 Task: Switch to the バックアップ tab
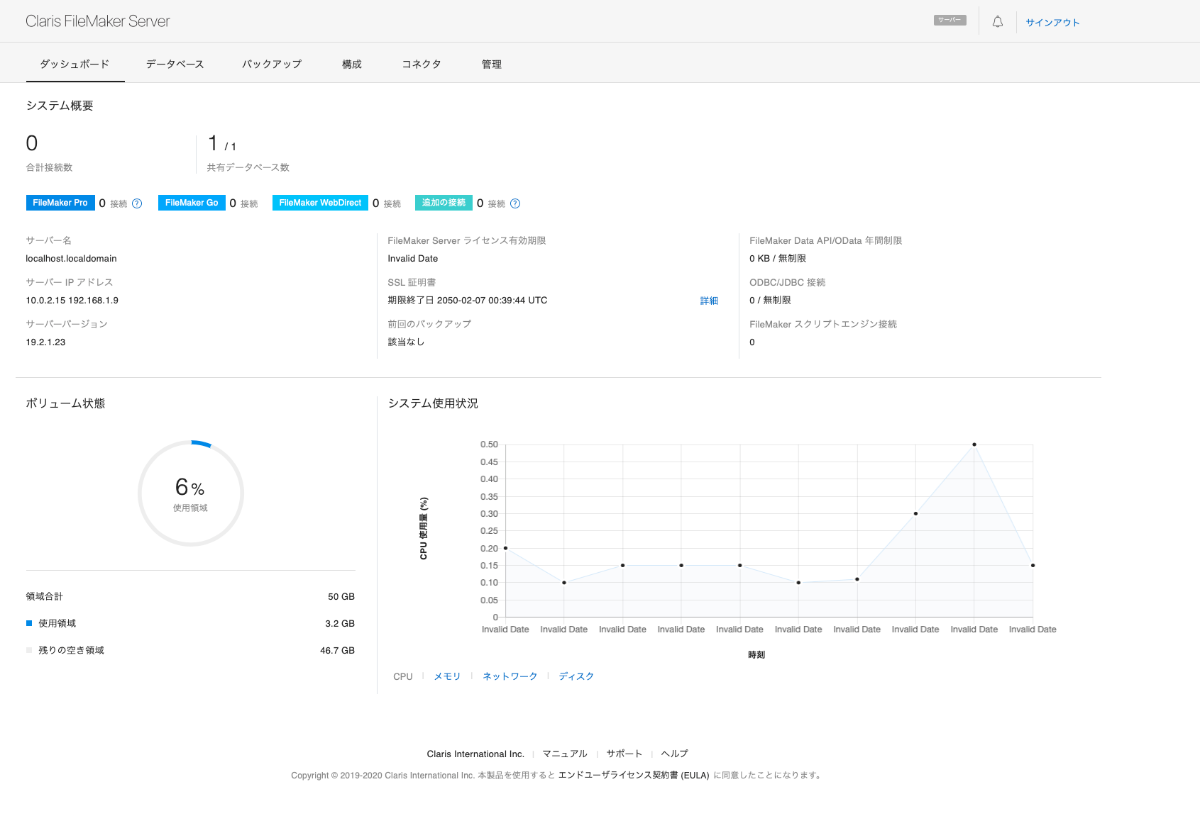pyautogui.click(x=272, y=64)
